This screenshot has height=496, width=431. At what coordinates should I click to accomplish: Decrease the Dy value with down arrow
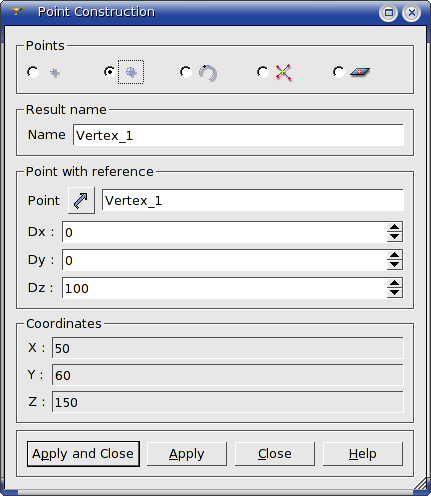click(x=395, y=265)
